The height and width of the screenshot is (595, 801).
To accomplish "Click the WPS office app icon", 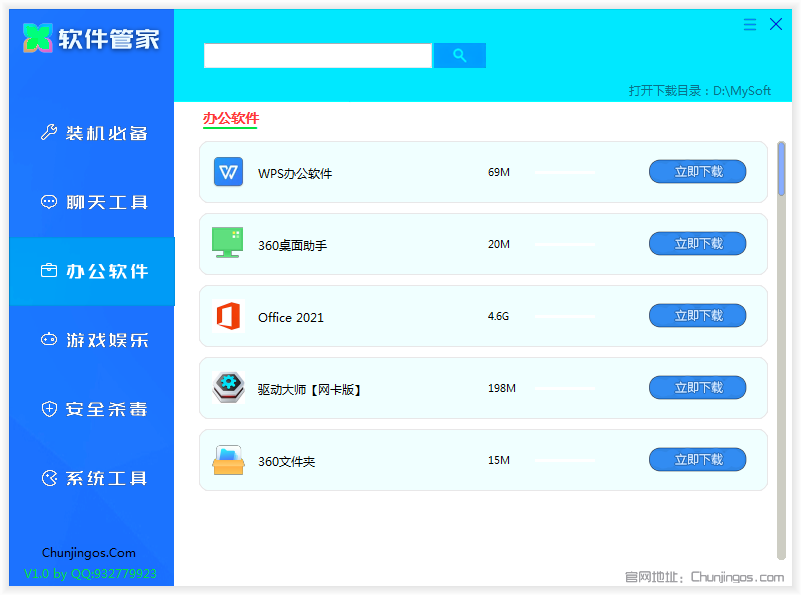I will pos(228,172).
